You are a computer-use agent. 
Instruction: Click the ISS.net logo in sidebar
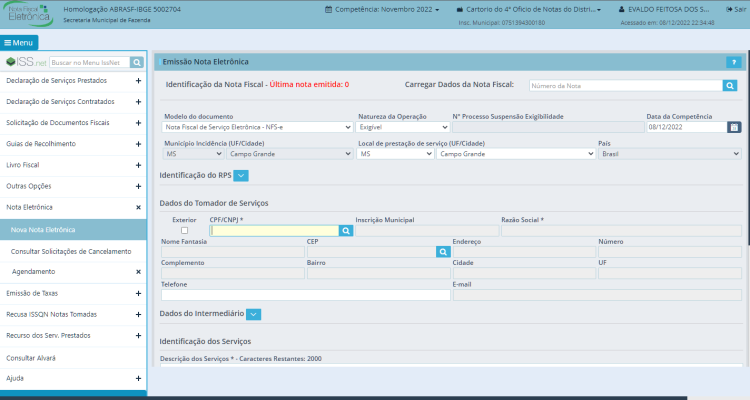tap(26, 62)
